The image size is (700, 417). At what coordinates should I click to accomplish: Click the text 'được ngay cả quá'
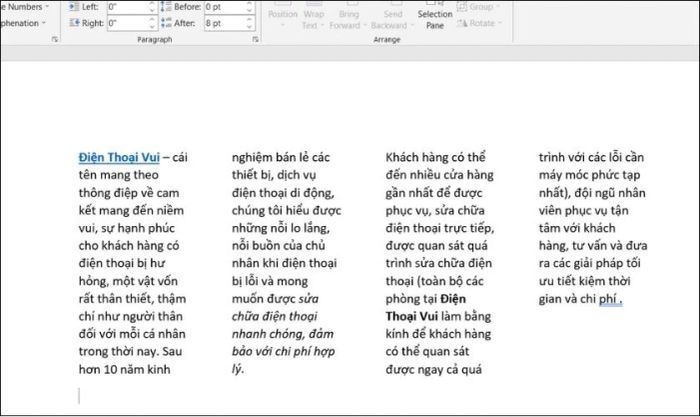pos(433,370)
